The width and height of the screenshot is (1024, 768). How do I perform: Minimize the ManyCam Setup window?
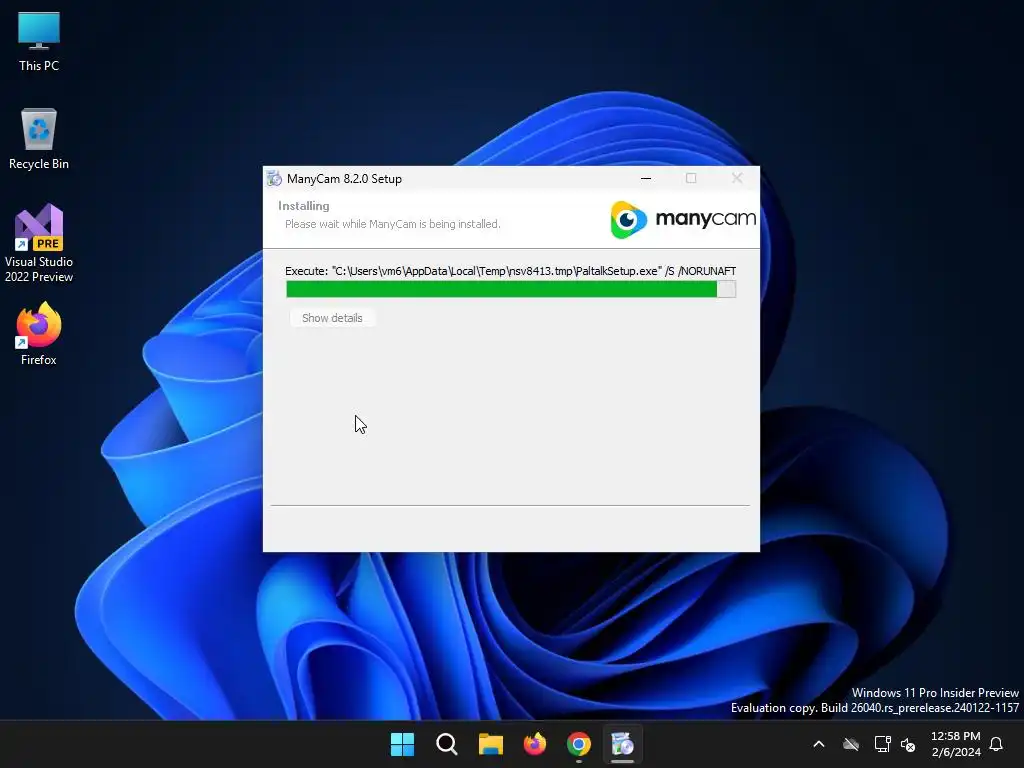pyautogui.click(x=646, y=178)
